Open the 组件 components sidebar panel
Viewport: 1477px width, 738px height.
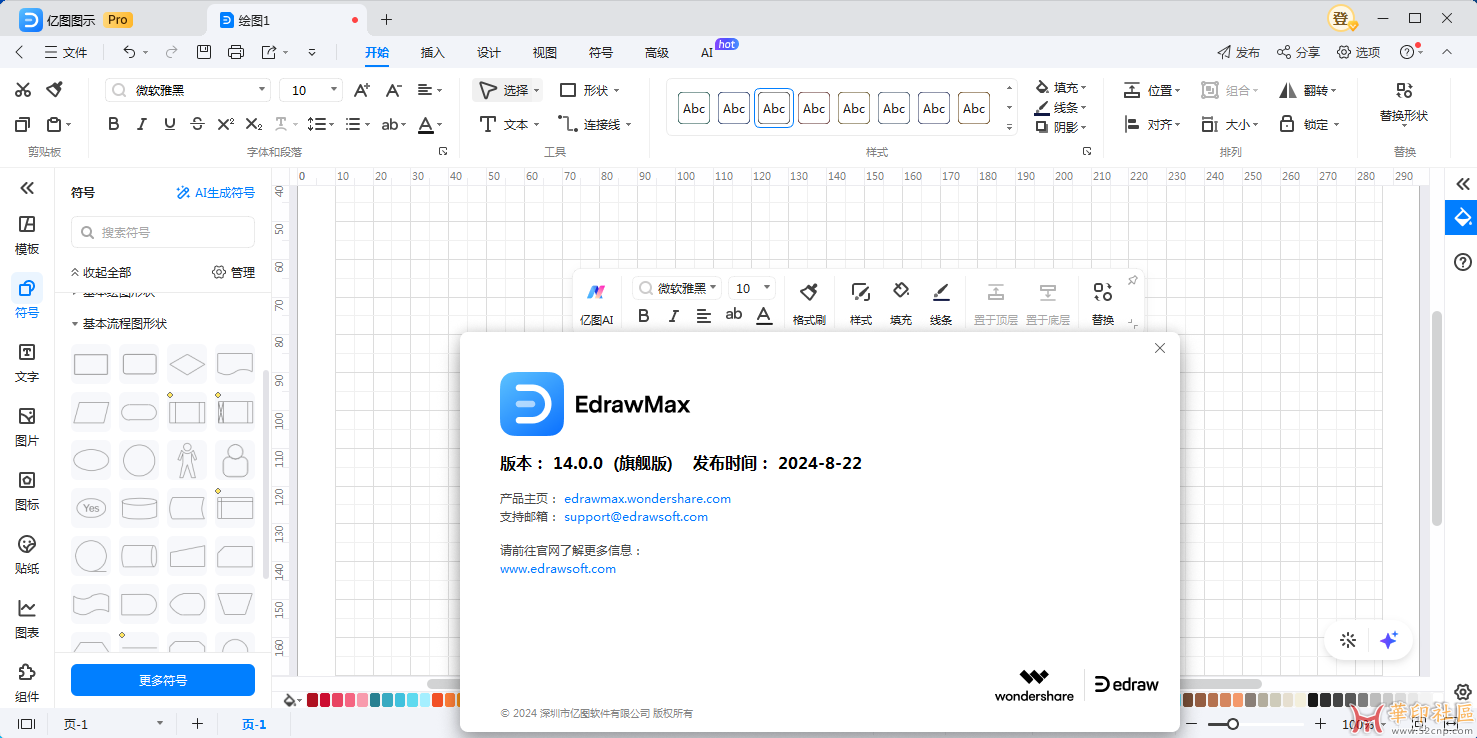coord(27,682)
